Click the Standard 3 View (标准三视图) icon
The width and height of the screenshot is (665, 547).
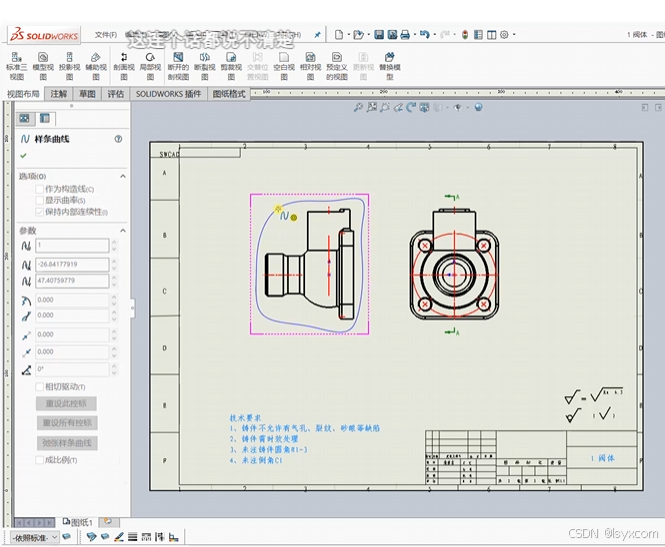17,66
